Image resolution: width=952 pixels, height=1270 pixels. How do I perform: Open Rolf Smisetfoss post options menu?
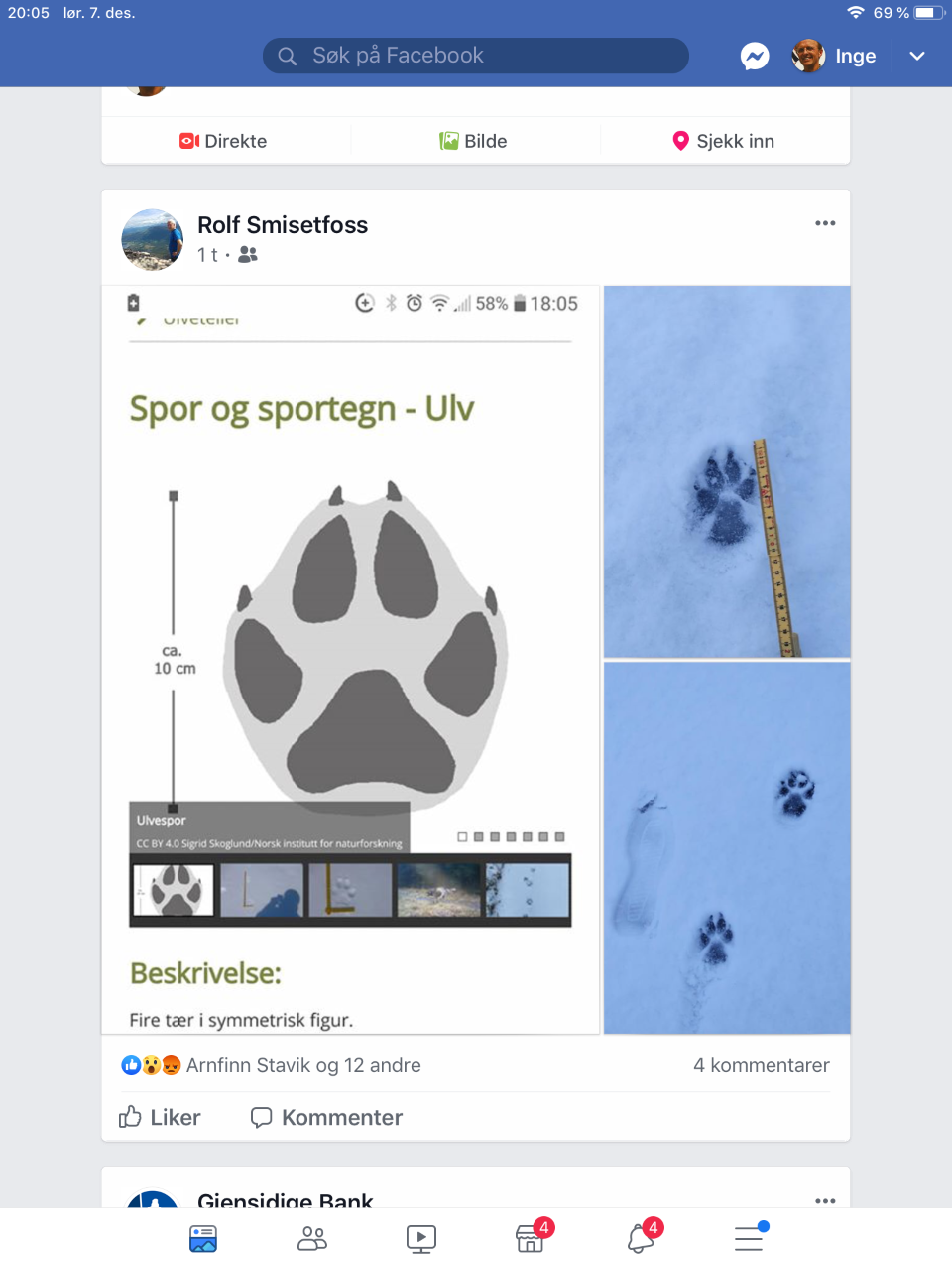(825, 223)
